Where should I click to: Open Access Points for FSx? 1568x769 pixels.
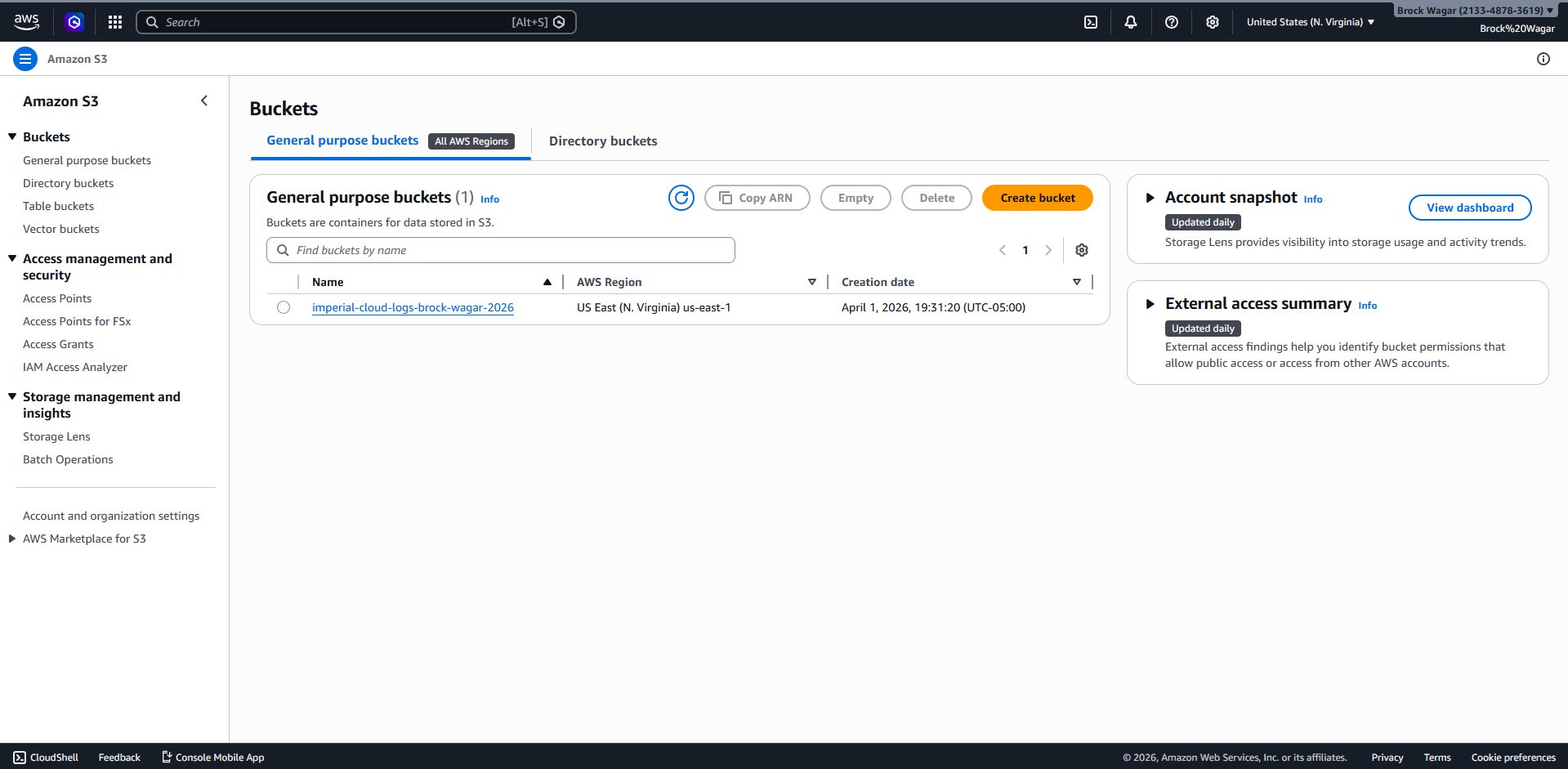point(77,321)
